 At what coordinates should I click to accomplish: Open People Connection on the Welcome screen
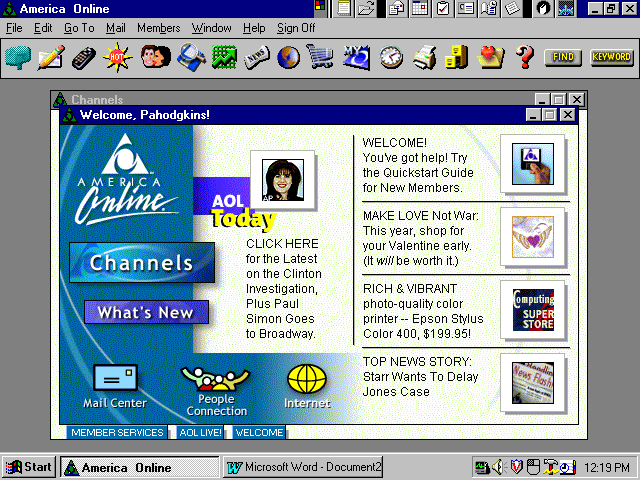click(x=216, y=392)
